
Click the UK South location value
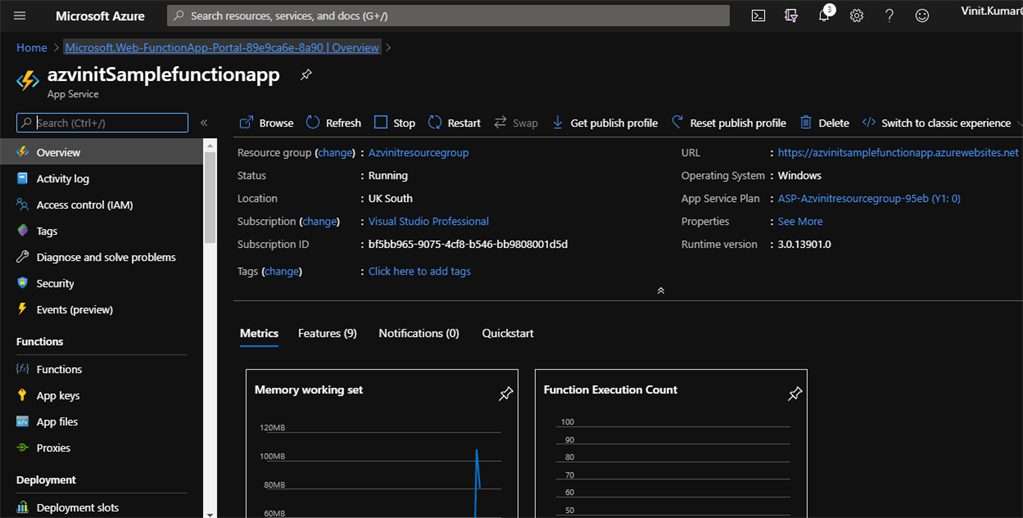[390, 198]
